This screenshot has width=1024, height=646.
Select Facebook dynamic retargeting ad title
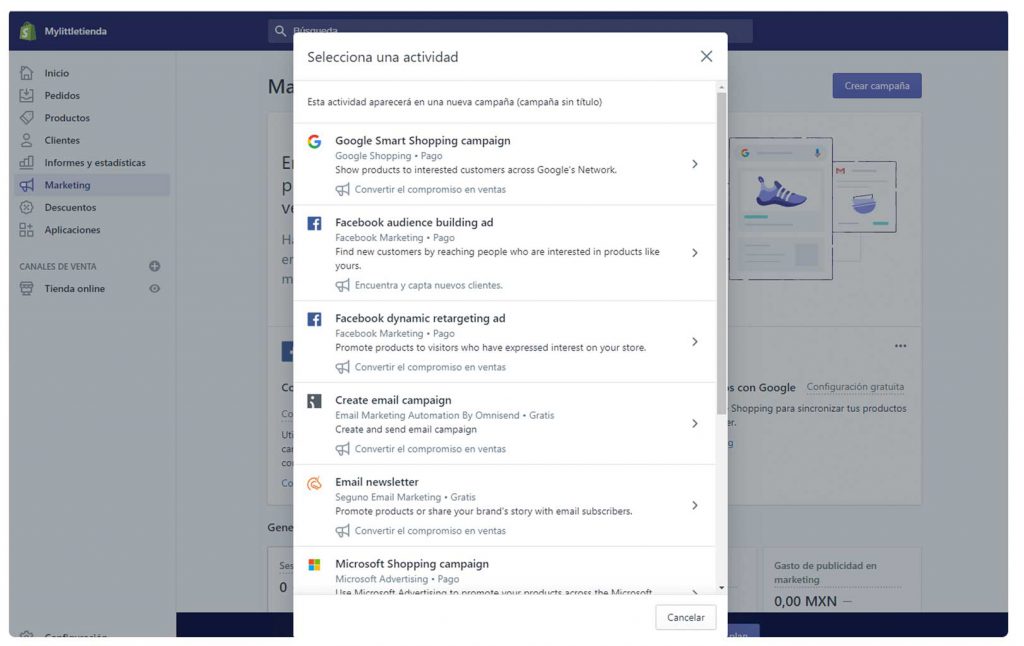point(420,318)
